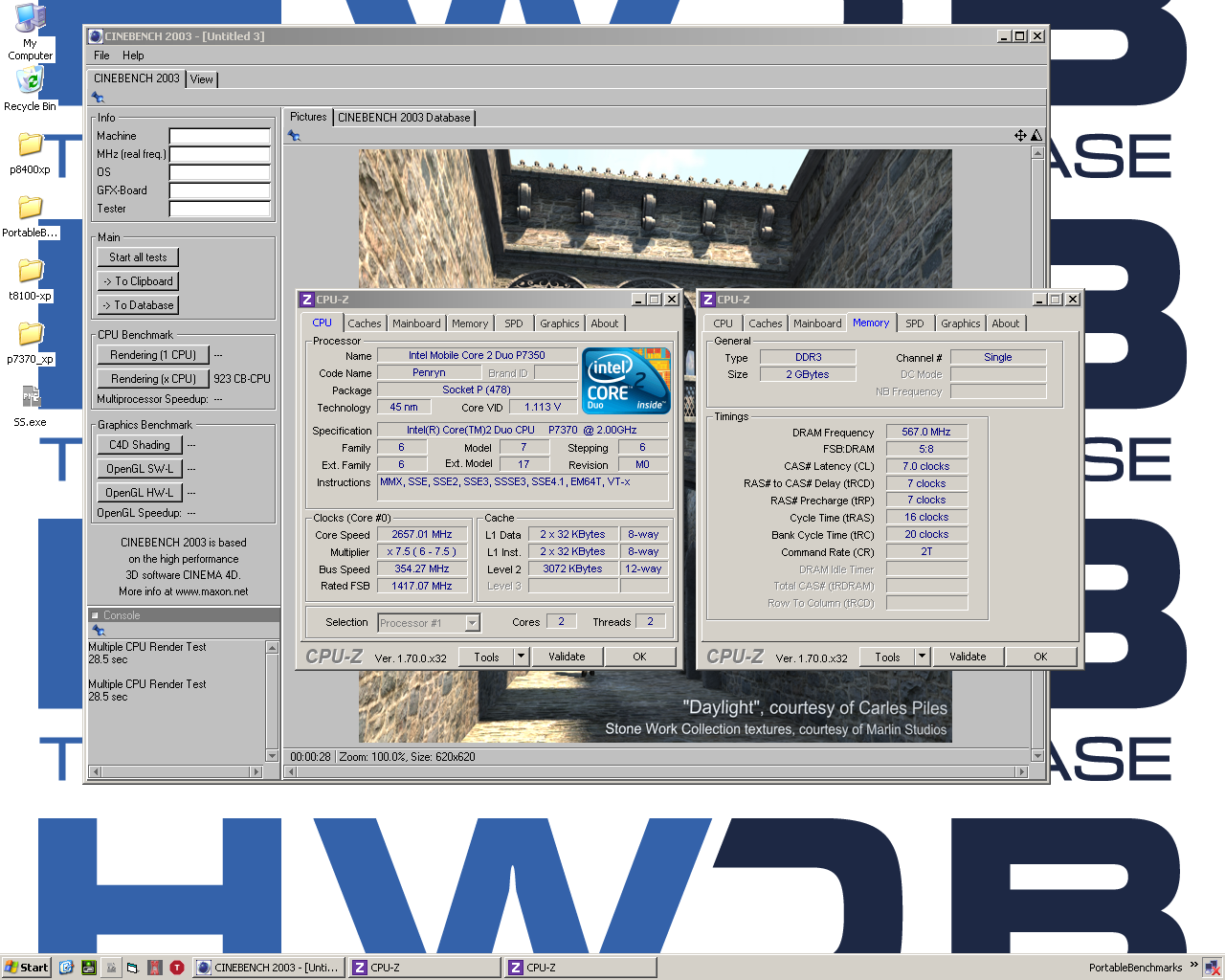Viewport: 1225px width, 980px height.
Task: Click the MHz (real freq.) input field
Action: (220, 154)
